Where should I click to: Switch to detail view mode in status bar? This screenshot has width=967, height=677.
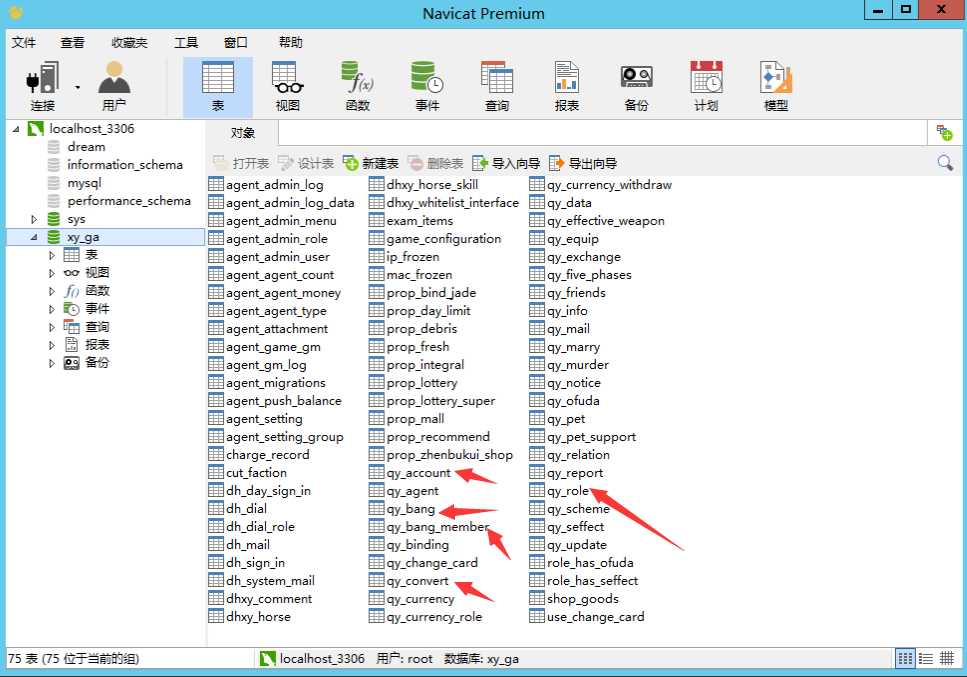tap(926, 658)
